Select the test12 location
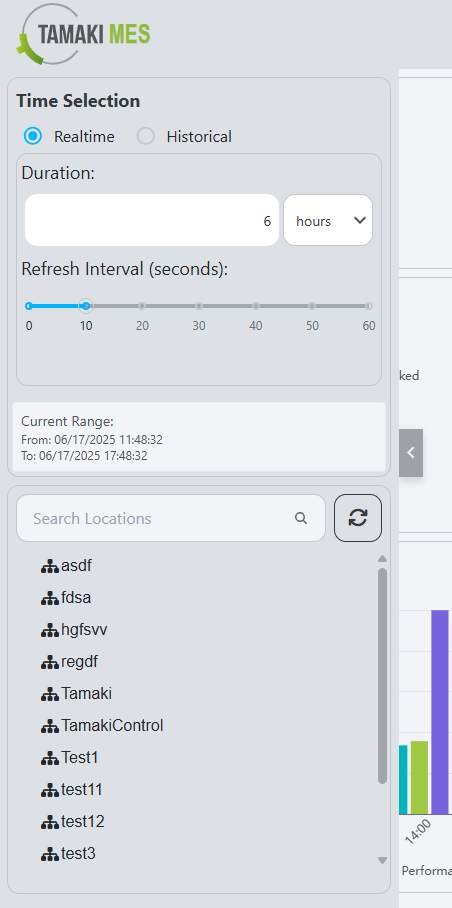Viewport: 452px width, 908px height. (x=83, y=821)
